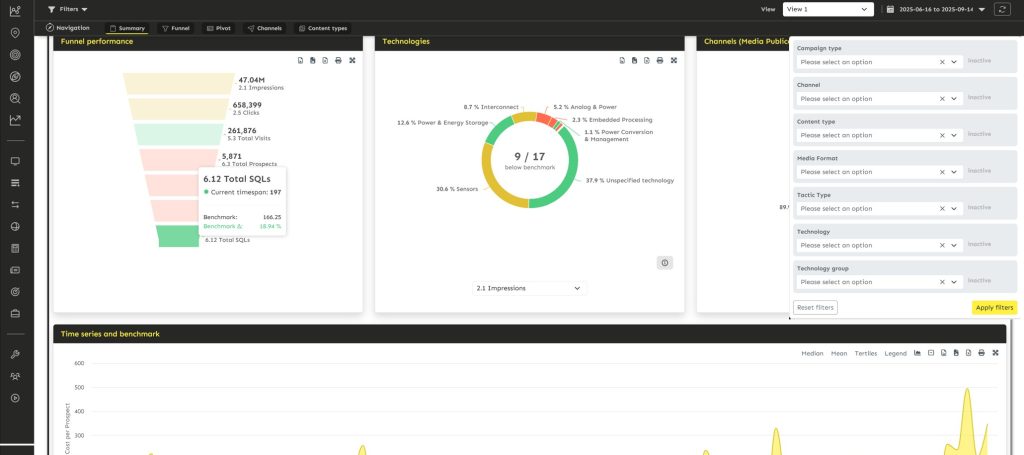Expand Technologies panel to fullscreen

pos(674,61)
